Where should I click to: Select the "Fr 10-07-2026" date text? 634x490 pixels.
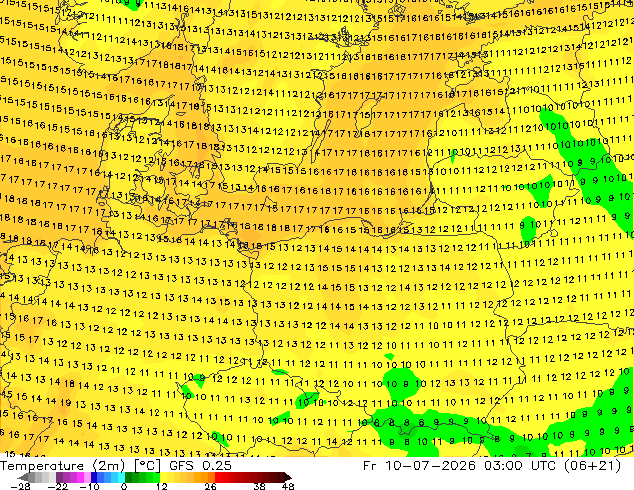click(x=419, y=466)
